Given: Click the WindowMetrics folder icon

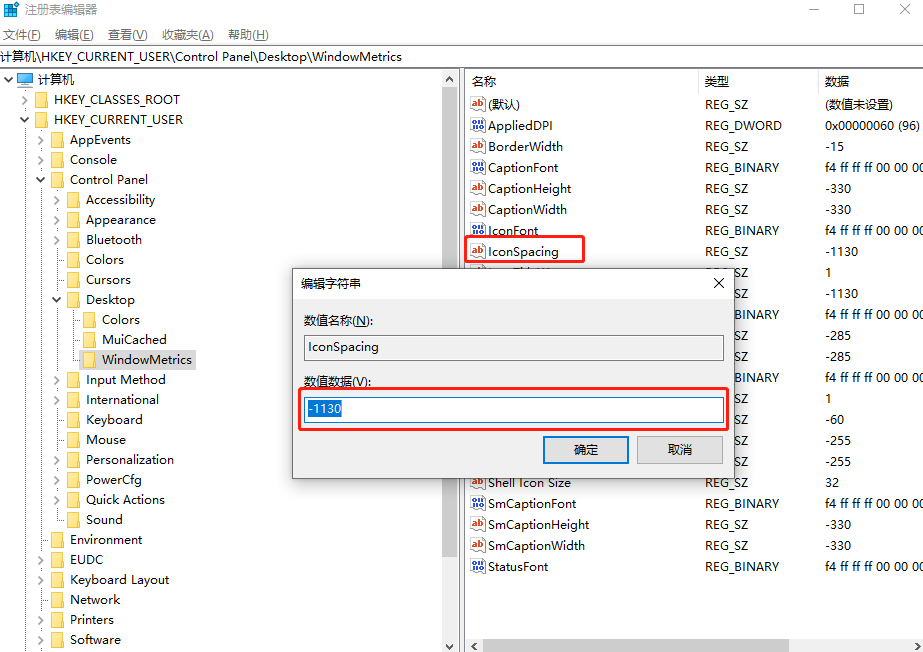Looking at the screenshot, I should coord(90,360).
